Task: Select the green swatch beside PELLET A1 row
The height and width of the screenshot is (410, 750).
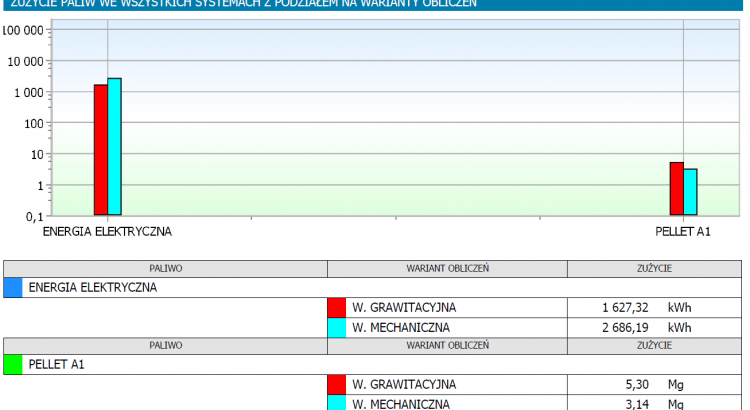Action: point(13,365)
